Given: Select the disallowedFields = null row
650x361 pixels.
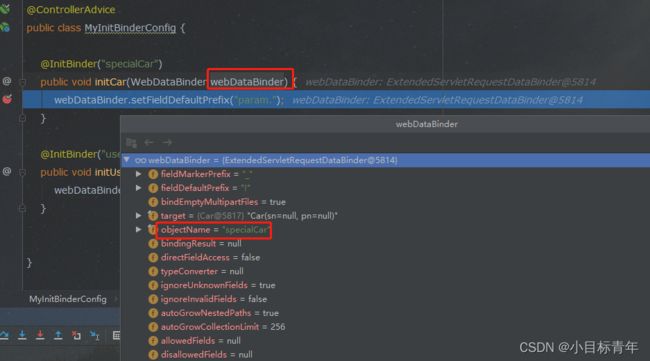Looking at the screenshot, I should (386, 354).
